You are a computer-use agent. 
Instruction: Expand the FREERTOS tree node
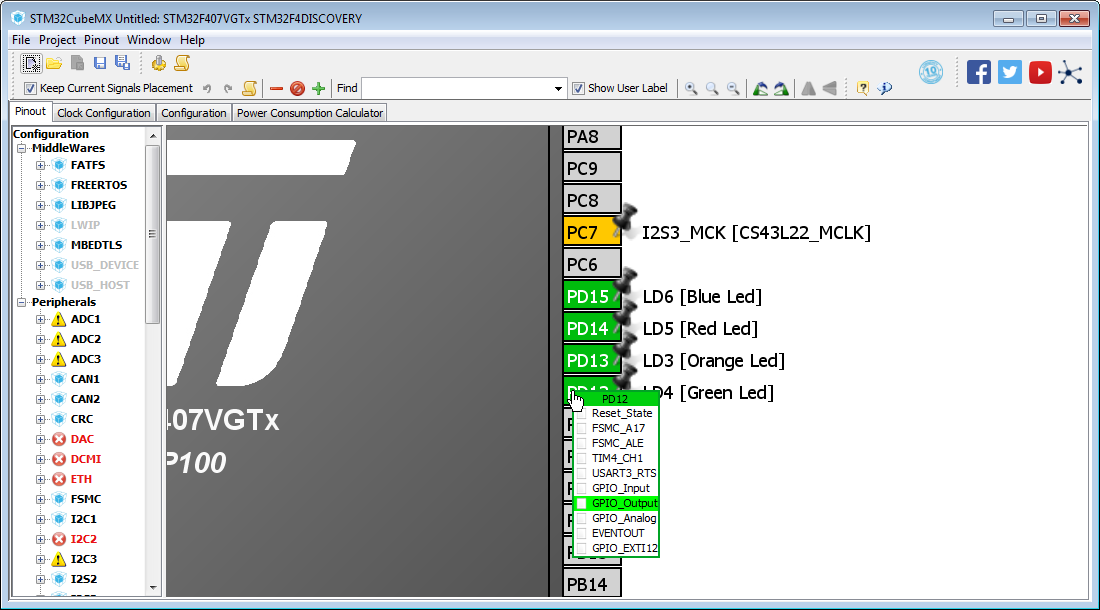[41, 185]
